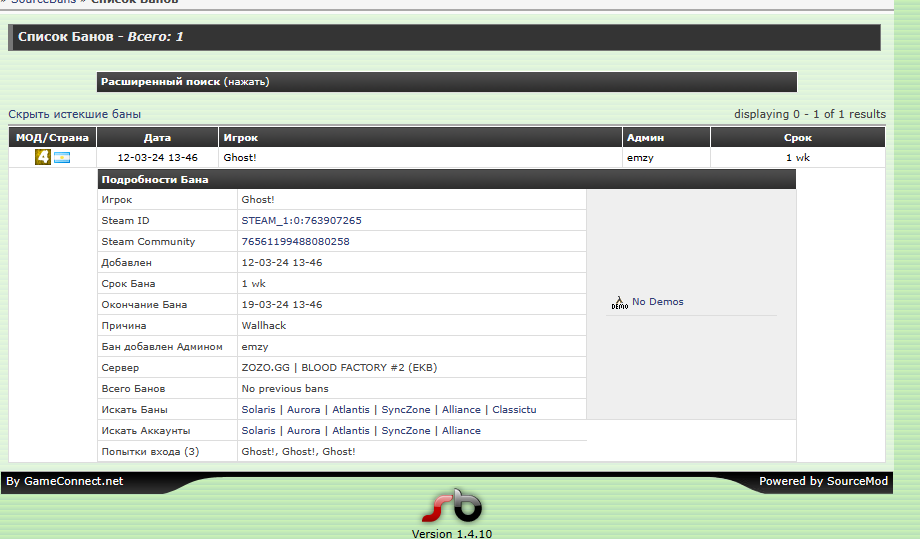The height and width of the screenshot is (539, 920).
Task: Click the Argentina country flag icon
Action: pos(62,158)
